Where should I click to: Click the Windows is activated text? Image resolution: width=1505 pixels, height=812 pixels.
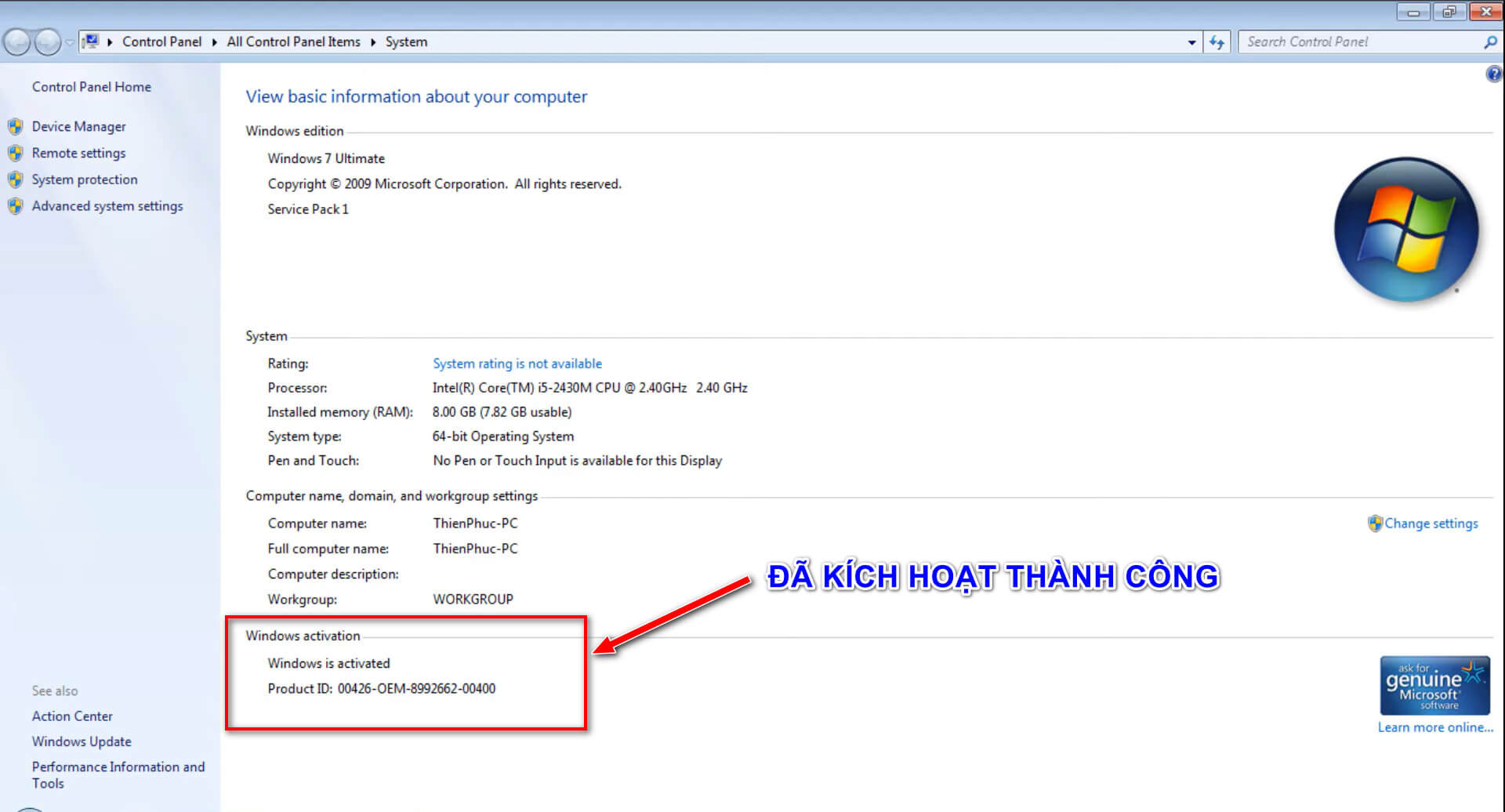coord(328,664)
